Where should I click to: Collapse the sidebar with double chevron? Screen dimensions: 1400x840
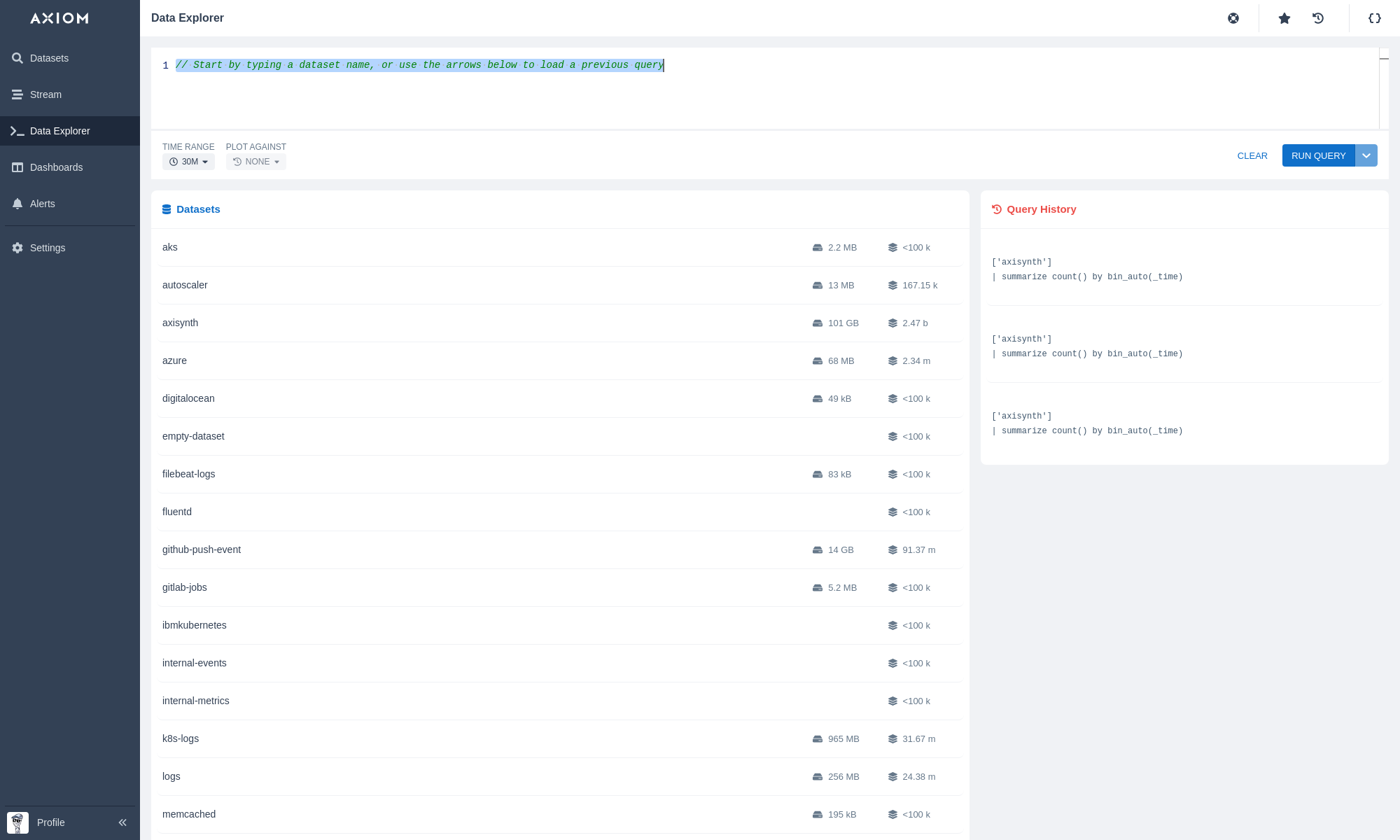[x=122, y=822]
